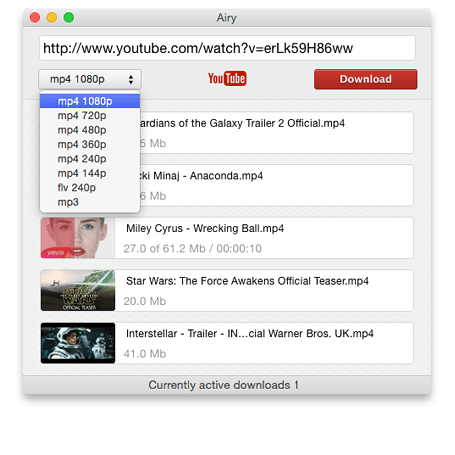This screenshot has width=455, height=455.
Task: Select mp4 144p format option
Action: tap(90, 173)
